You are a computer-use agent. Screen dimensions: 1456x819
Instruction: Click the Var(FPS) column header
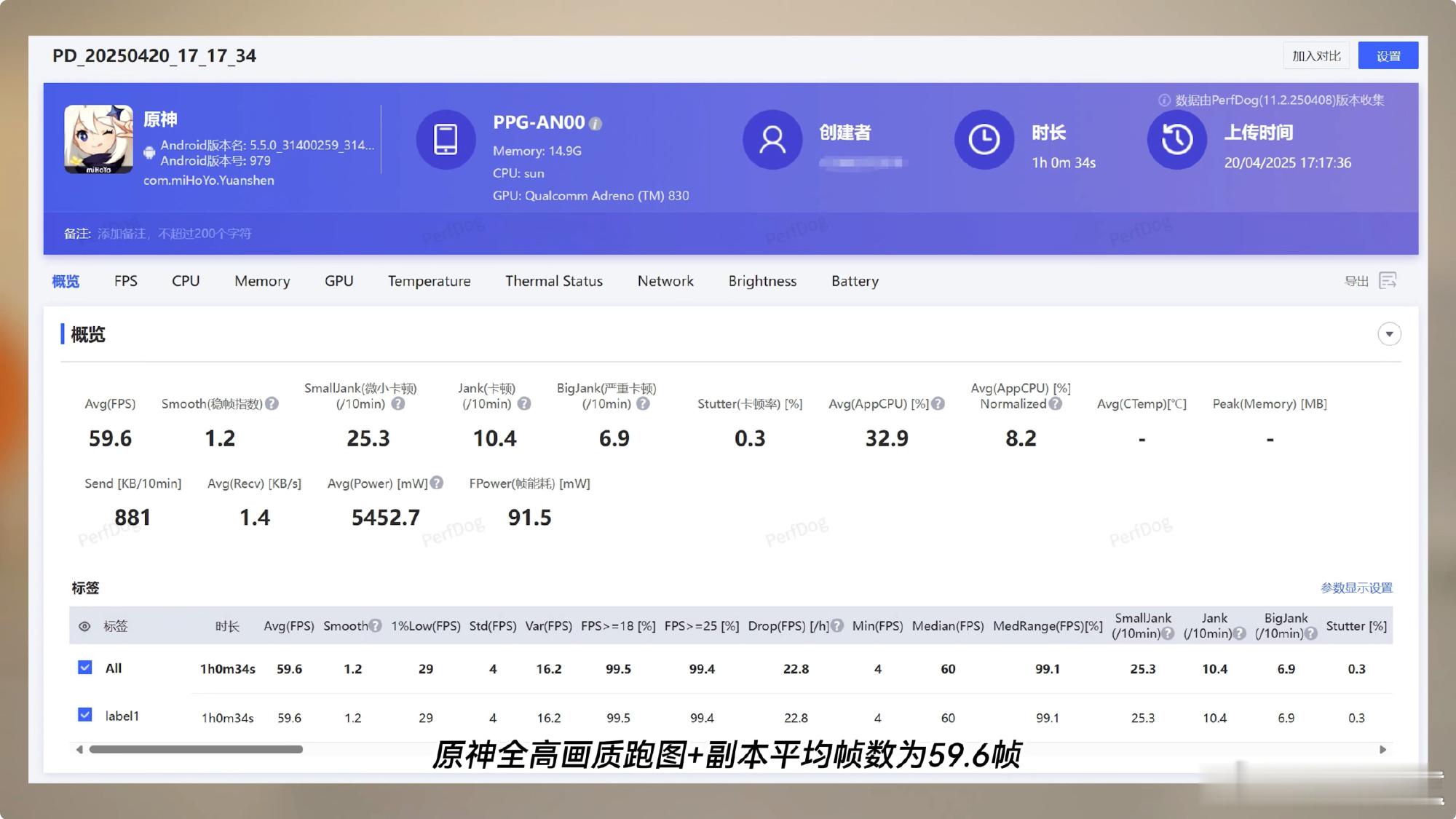point(549,626)
